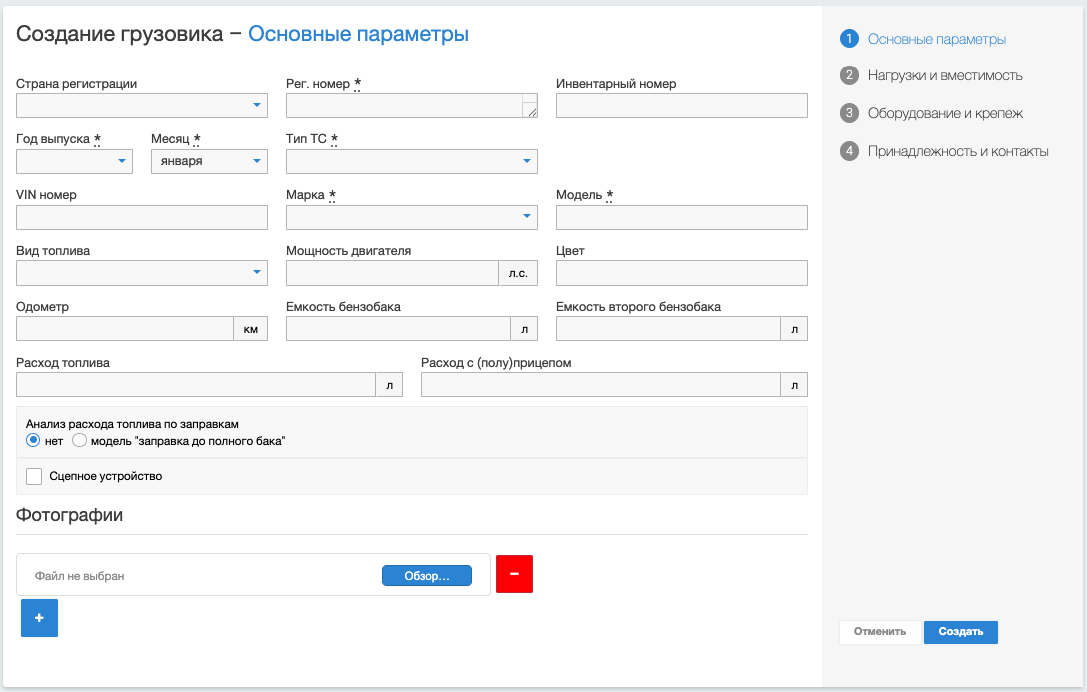The image size is (1087, 692).
Task: Select the "нет" fuel analysis radio
Action: (x=33, y=441)
